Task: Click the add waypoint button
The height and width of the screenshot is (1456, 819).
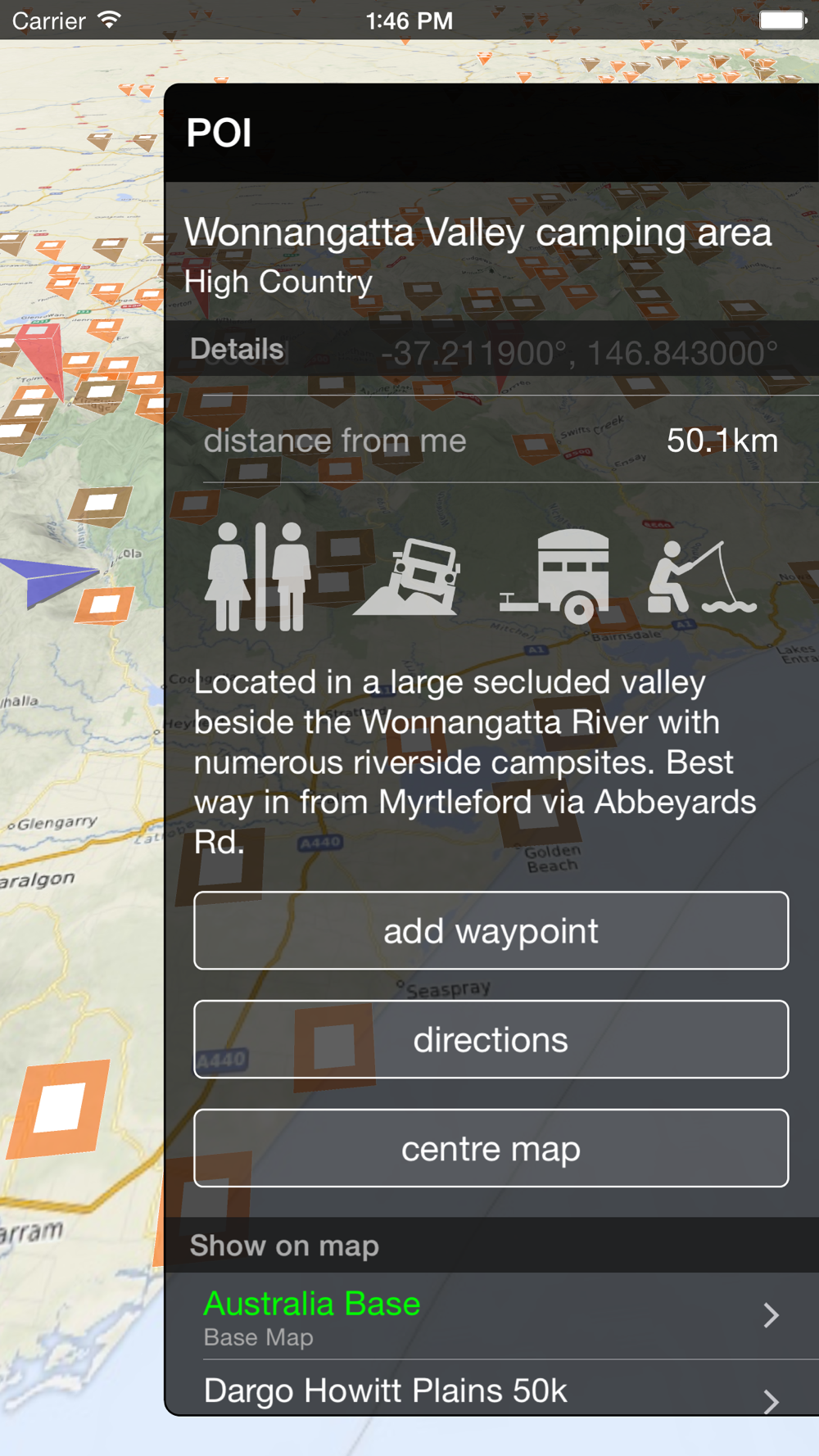Action: 491,930
